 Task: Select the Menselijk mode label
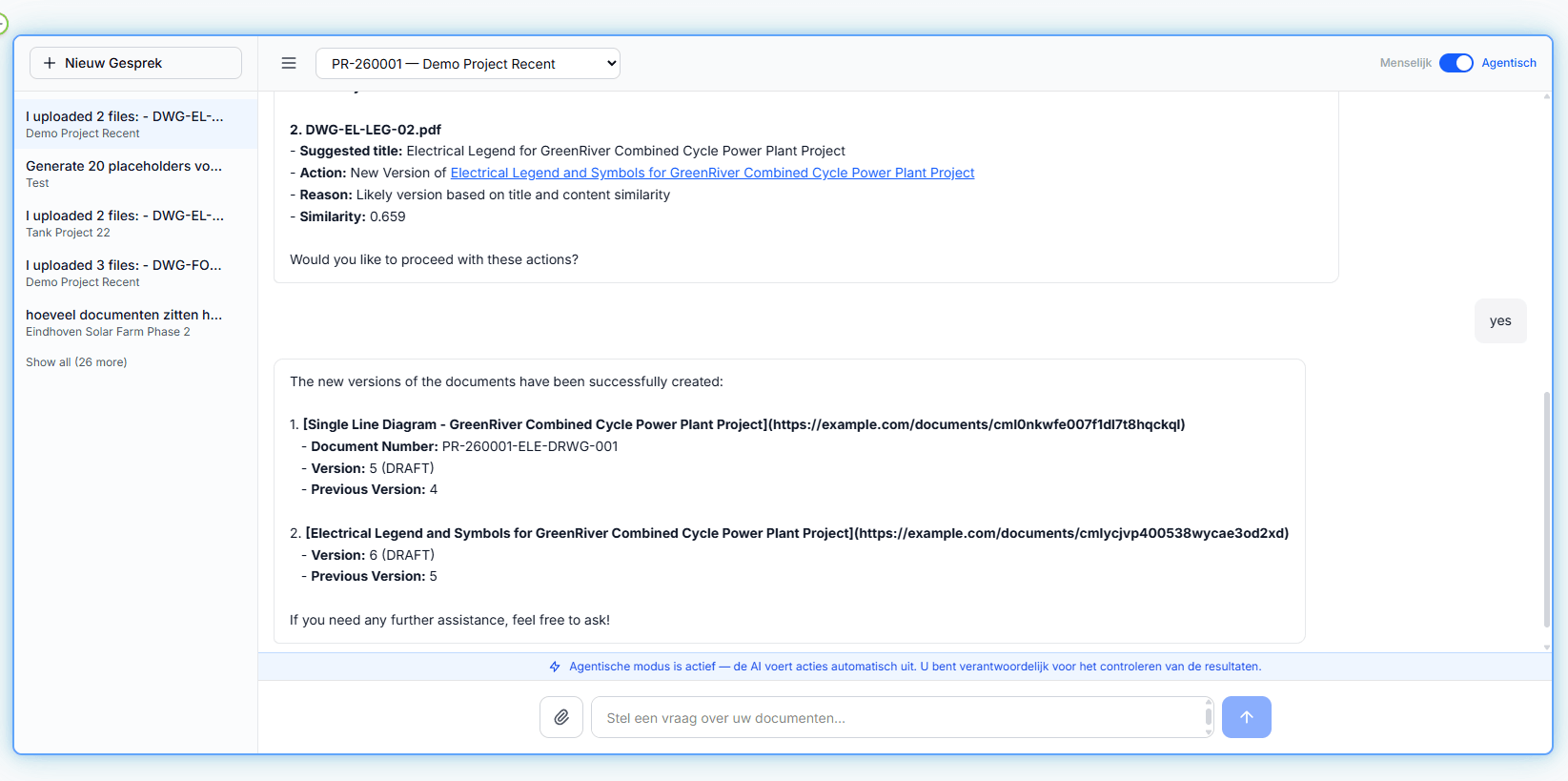click(1406, 63)
